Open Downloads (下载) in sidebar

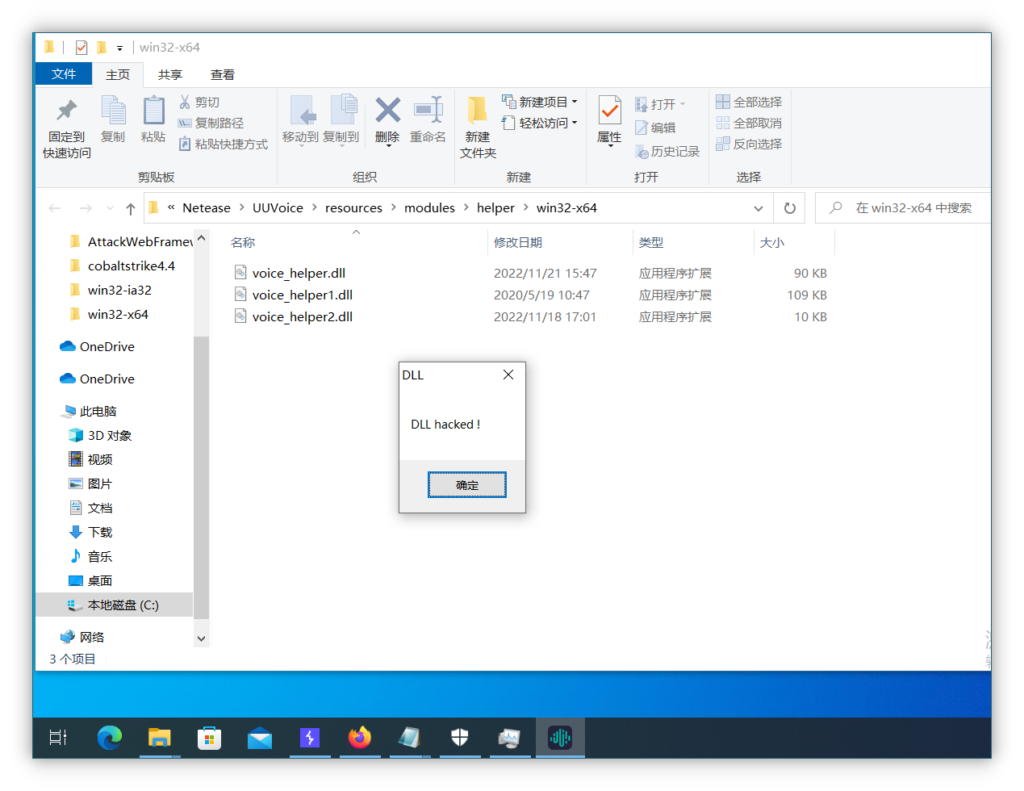point(91,532)
